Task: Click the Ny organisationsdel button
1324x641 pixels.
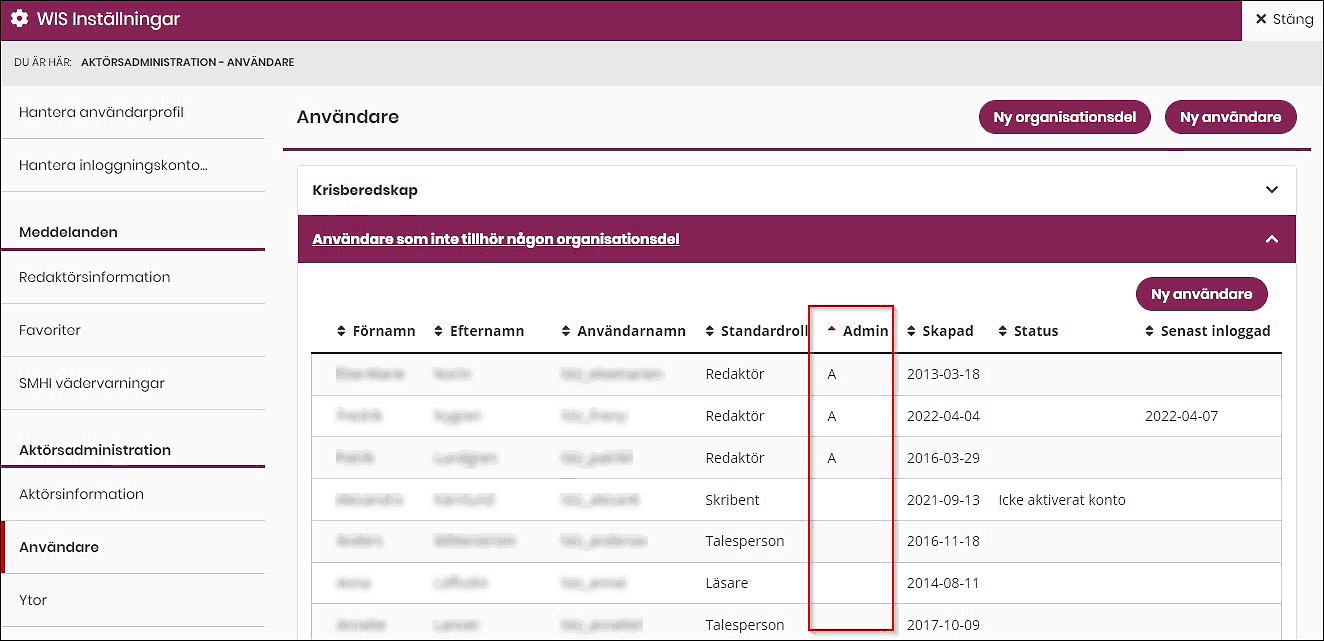Action: click(x=1064, y=116)
